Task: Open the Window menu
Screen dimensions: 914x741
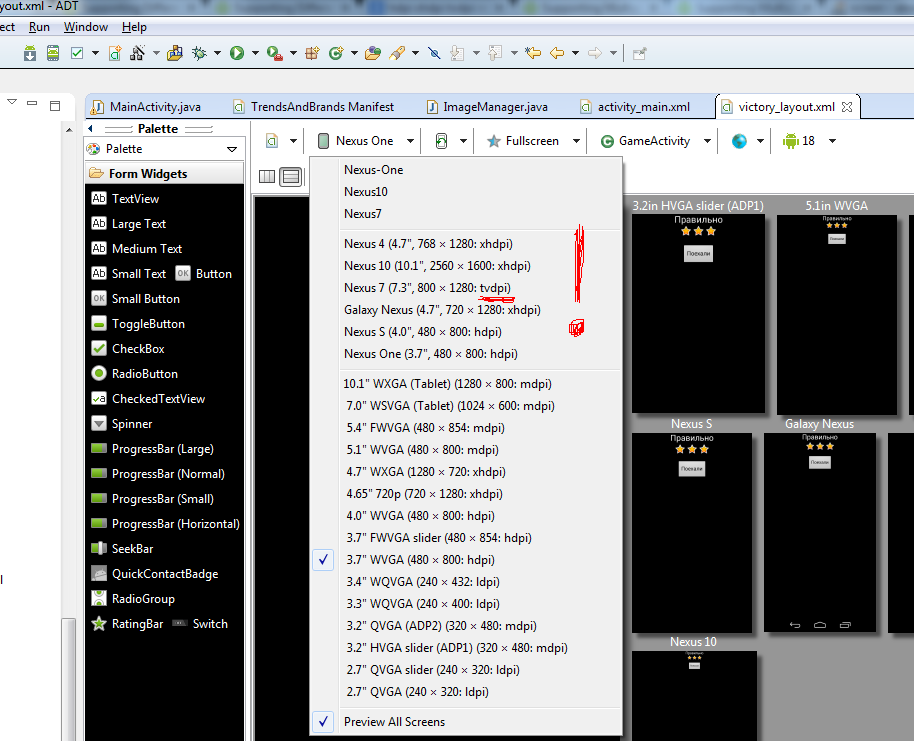Action: point(86,27)
